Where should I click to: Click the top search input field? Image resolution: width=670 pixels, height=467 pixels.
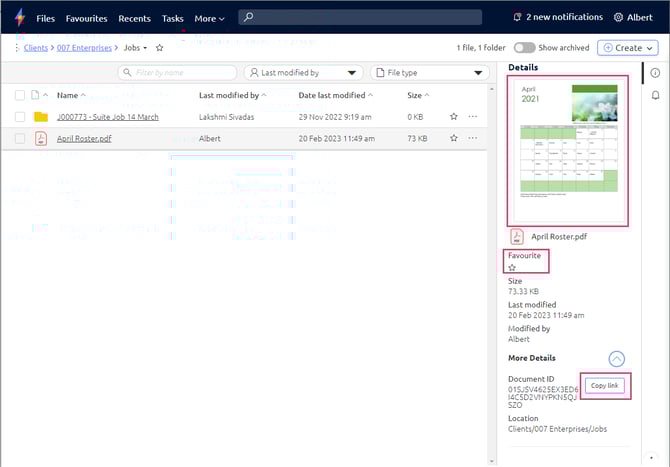click(x=360, y=17)
